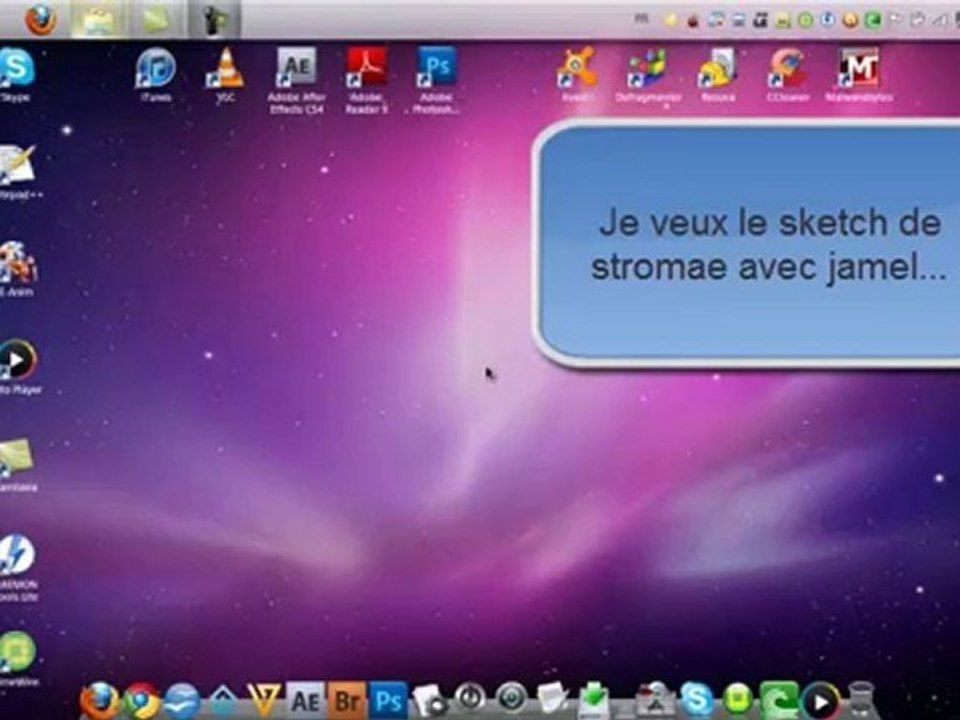
Task: Open DAEMON Tools Lite desktop shortcut
Action: coord(17,568)
